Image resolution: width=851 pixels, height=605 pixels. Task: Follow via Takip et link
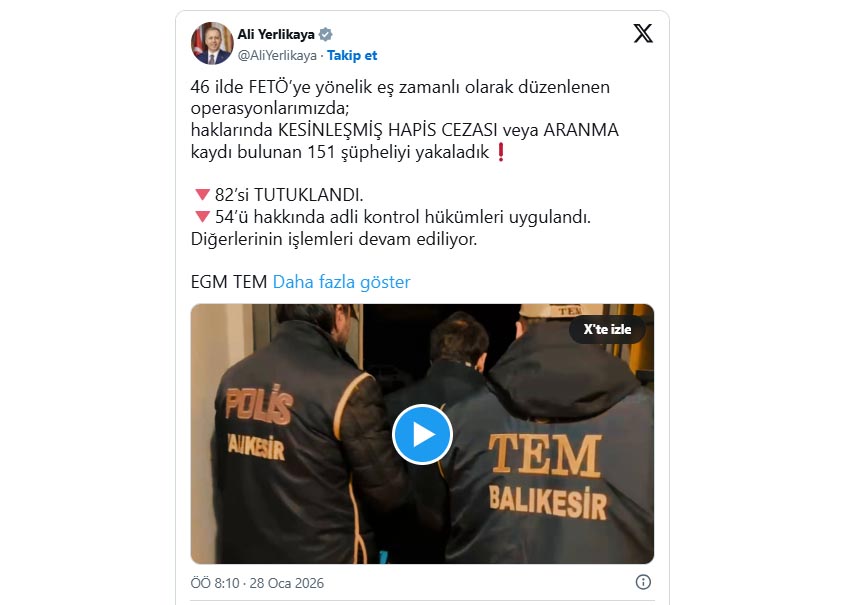pyautogui.click(x=352, y=55)
